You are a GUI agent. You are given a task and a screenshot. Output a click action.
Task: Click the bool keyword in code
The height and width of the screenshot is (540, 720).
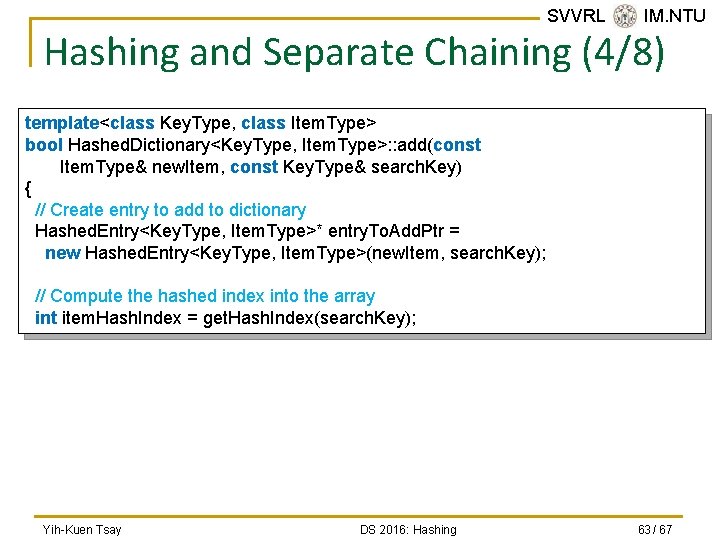pos(44,145)
